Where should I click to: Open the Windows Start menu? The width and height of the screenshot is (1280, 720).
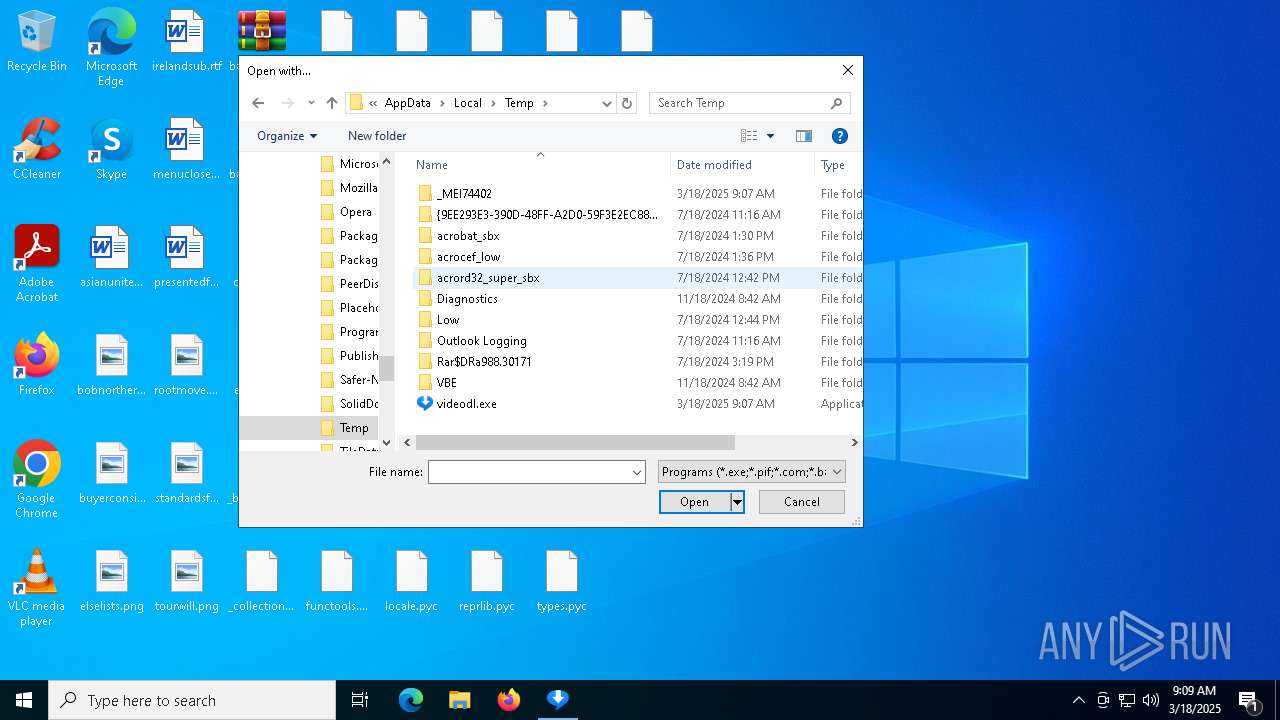click(x=24, y=700)
